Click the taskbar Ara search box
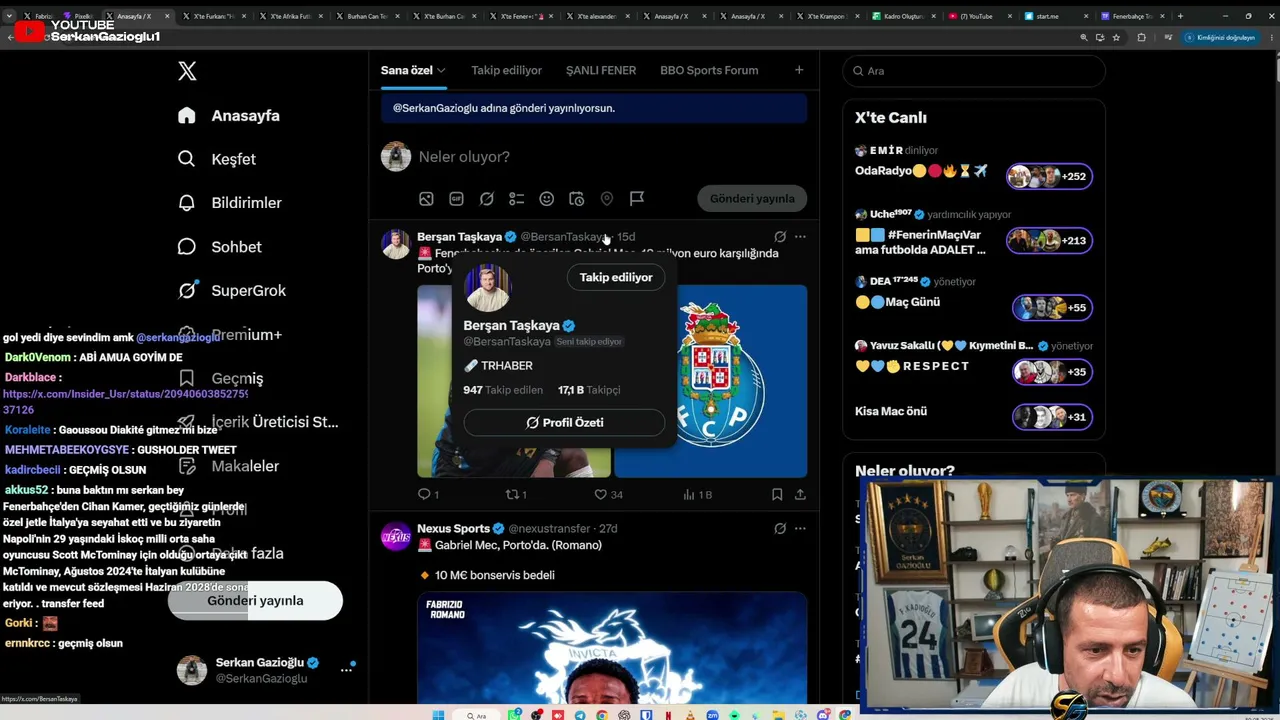The height and width of the screenshot is (720, 1280). coord(476,715)
